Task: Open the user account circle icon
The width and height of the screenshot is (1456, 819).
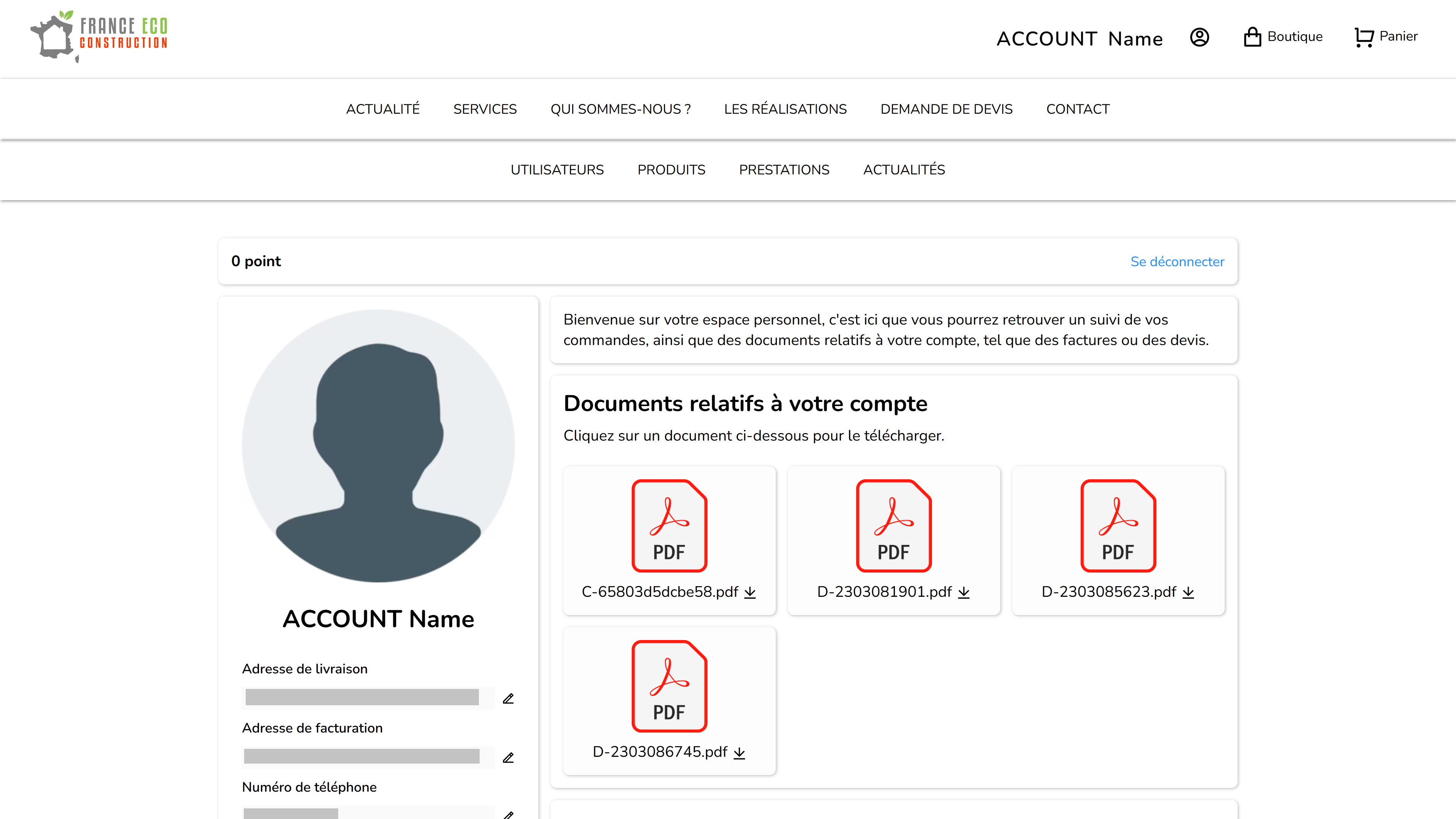Action: coord(1199,37)
